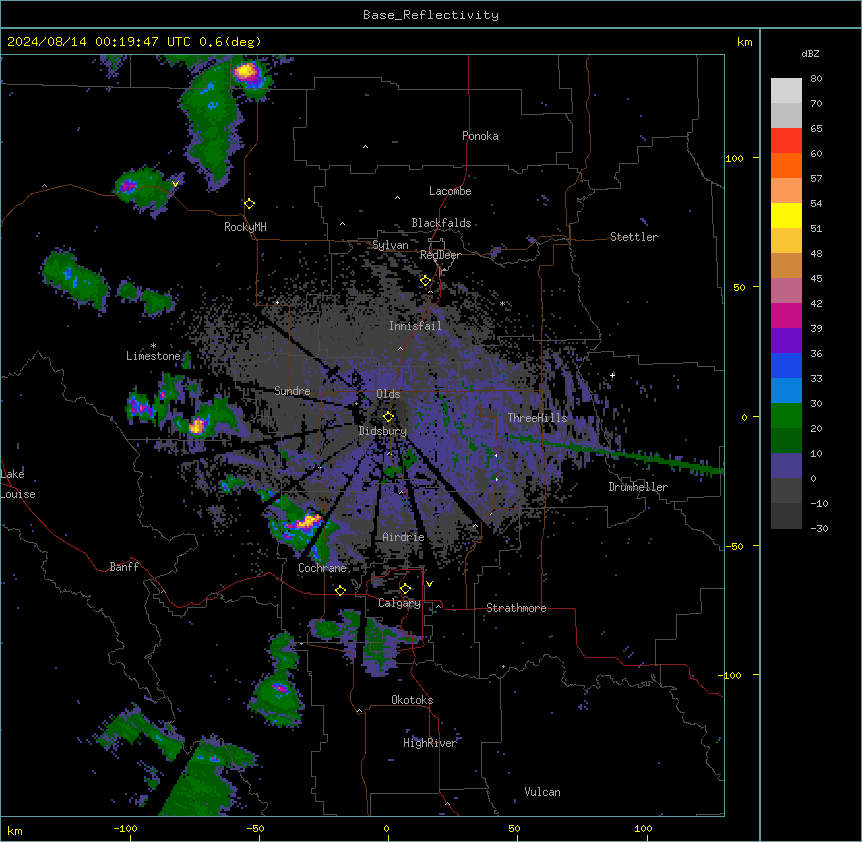Click the RockyMH label
862x842 pixels.
245,227
